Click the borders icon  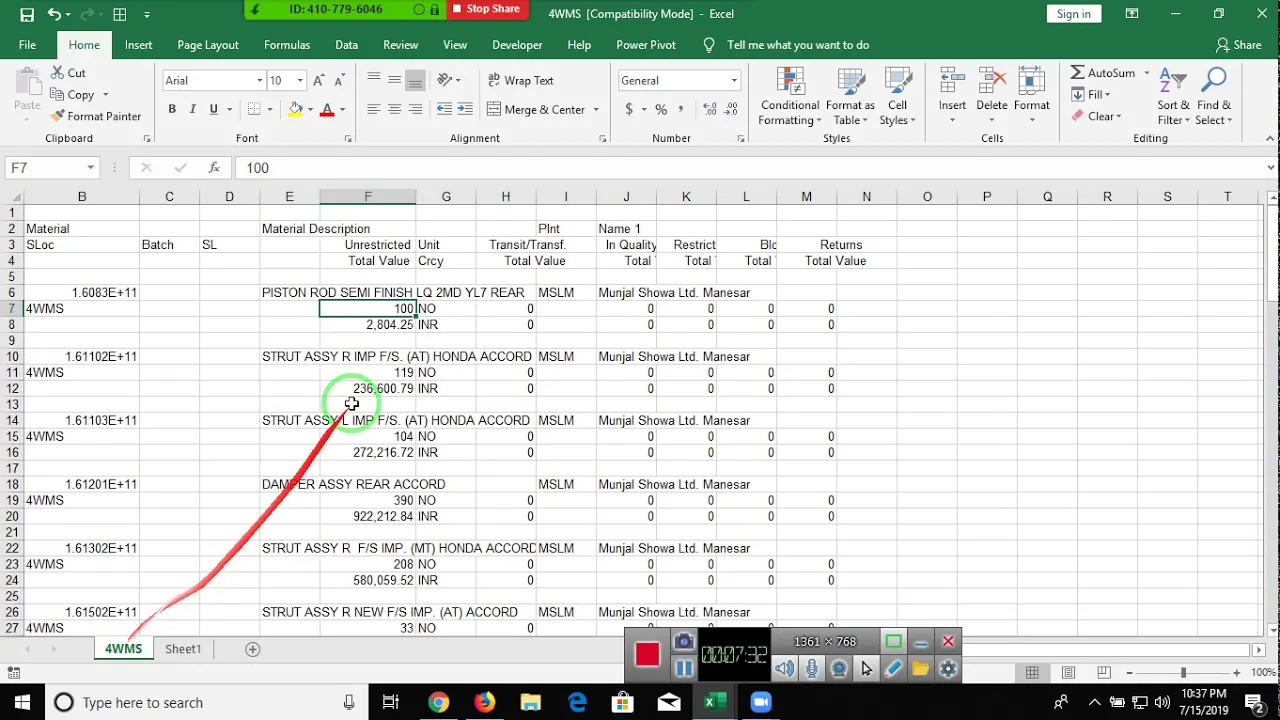pos(254,109)
